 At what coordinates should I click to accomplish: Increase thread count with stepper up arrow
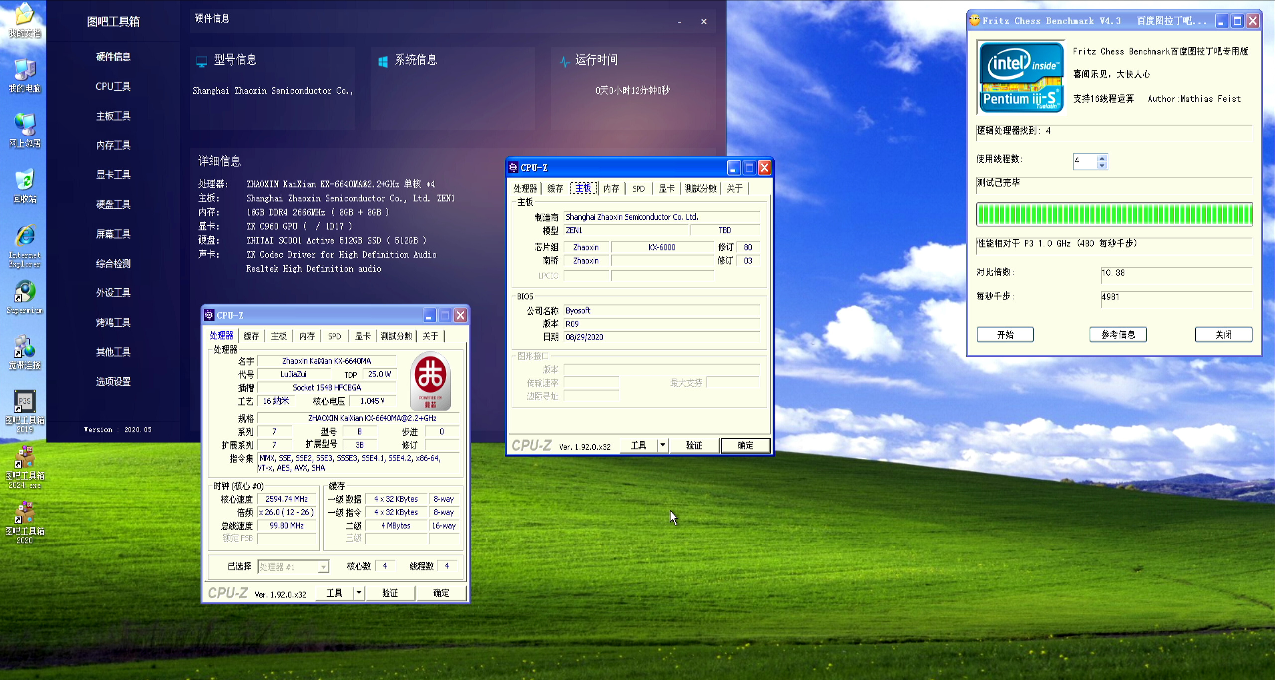1102,157
